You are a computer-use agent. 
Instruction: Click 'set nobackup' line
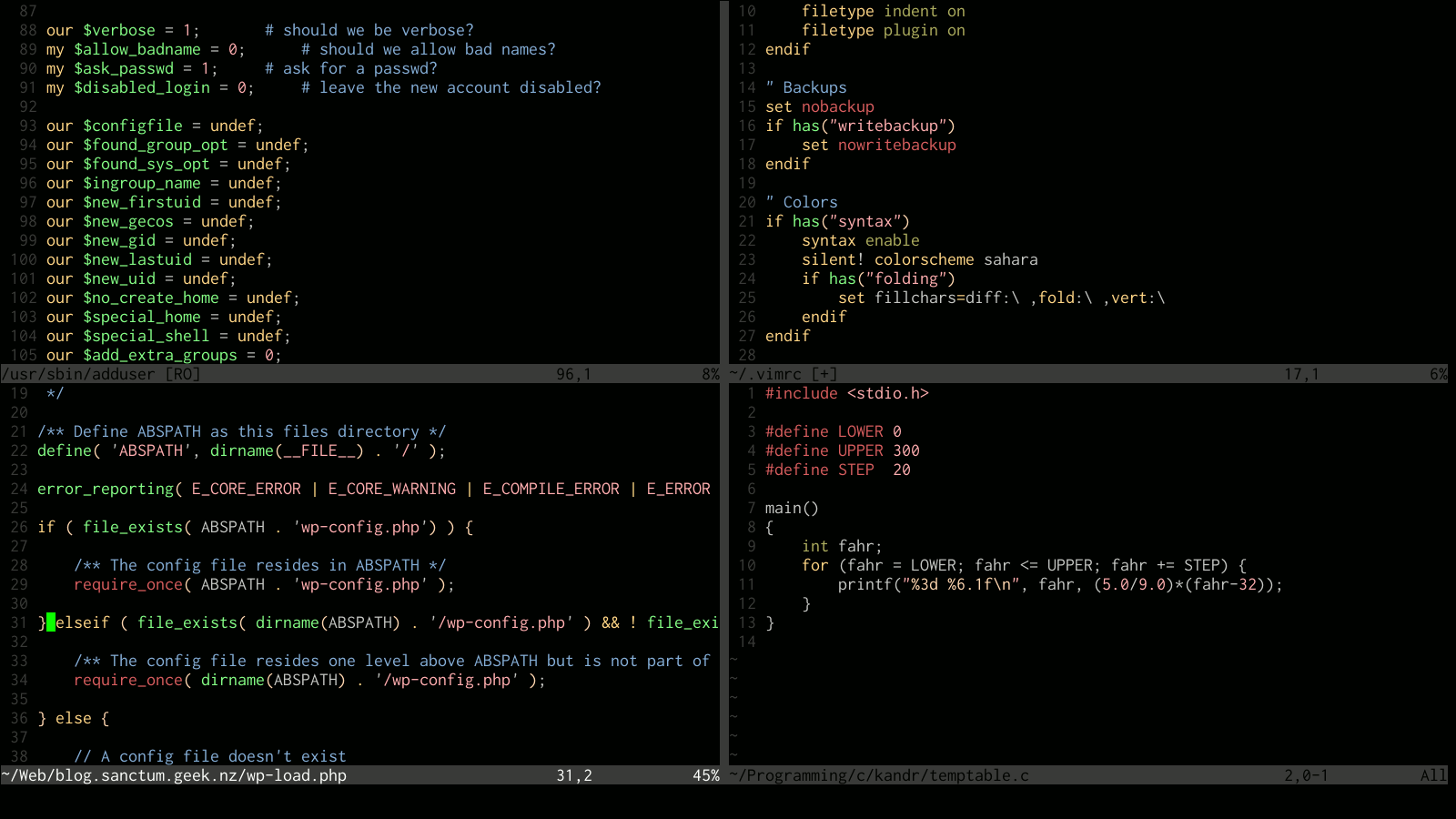pyautogui.click(x=819, y=106)
